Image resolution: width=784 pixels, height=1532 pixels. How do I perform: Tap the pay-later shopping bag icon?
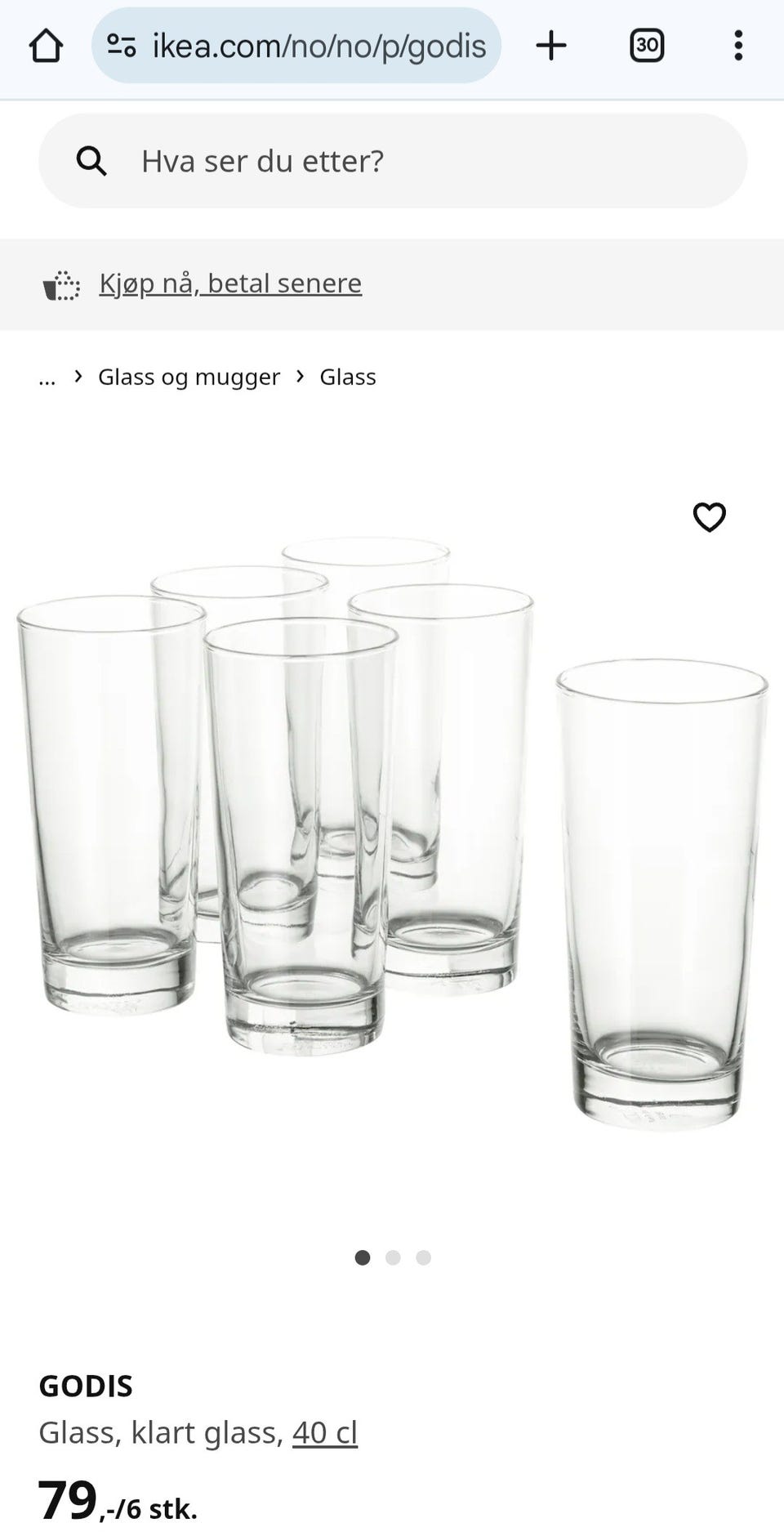tap(61, 285)
